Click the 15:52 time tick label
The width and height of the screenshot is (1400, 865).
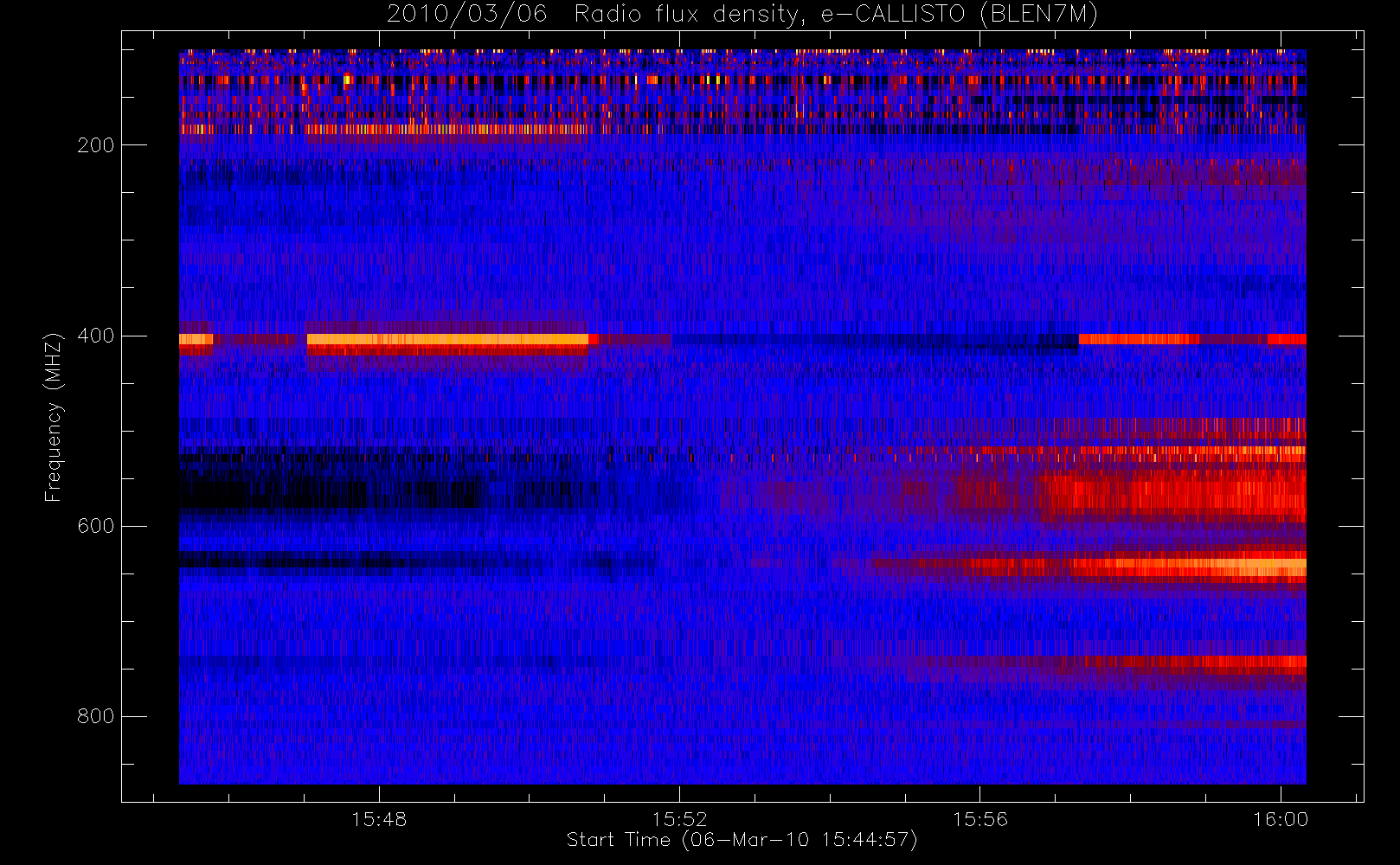pos(679,819)
